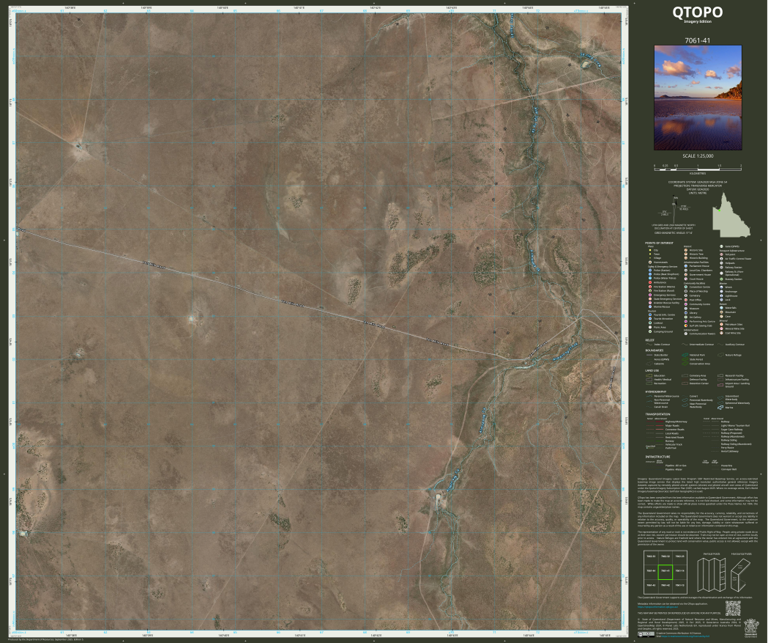Click the north arrow declination diagram

click(x=676, y=208)
